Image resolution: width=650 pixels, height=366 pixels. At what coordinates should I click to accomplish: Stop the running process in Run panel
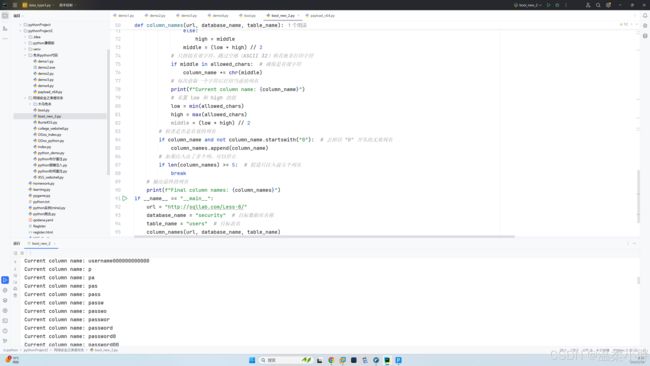tap(22, 253)
